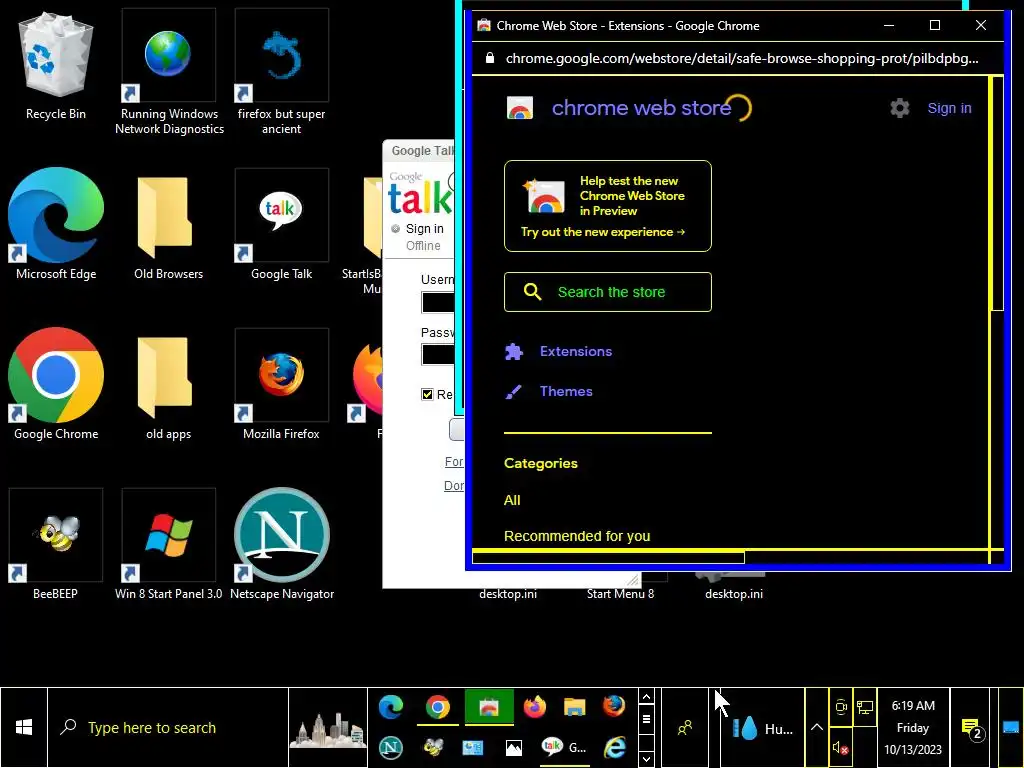Click the web store vertical scrollbar thumb
The height and width of the screenshot is (768, 1024).
tap(997, 194)
